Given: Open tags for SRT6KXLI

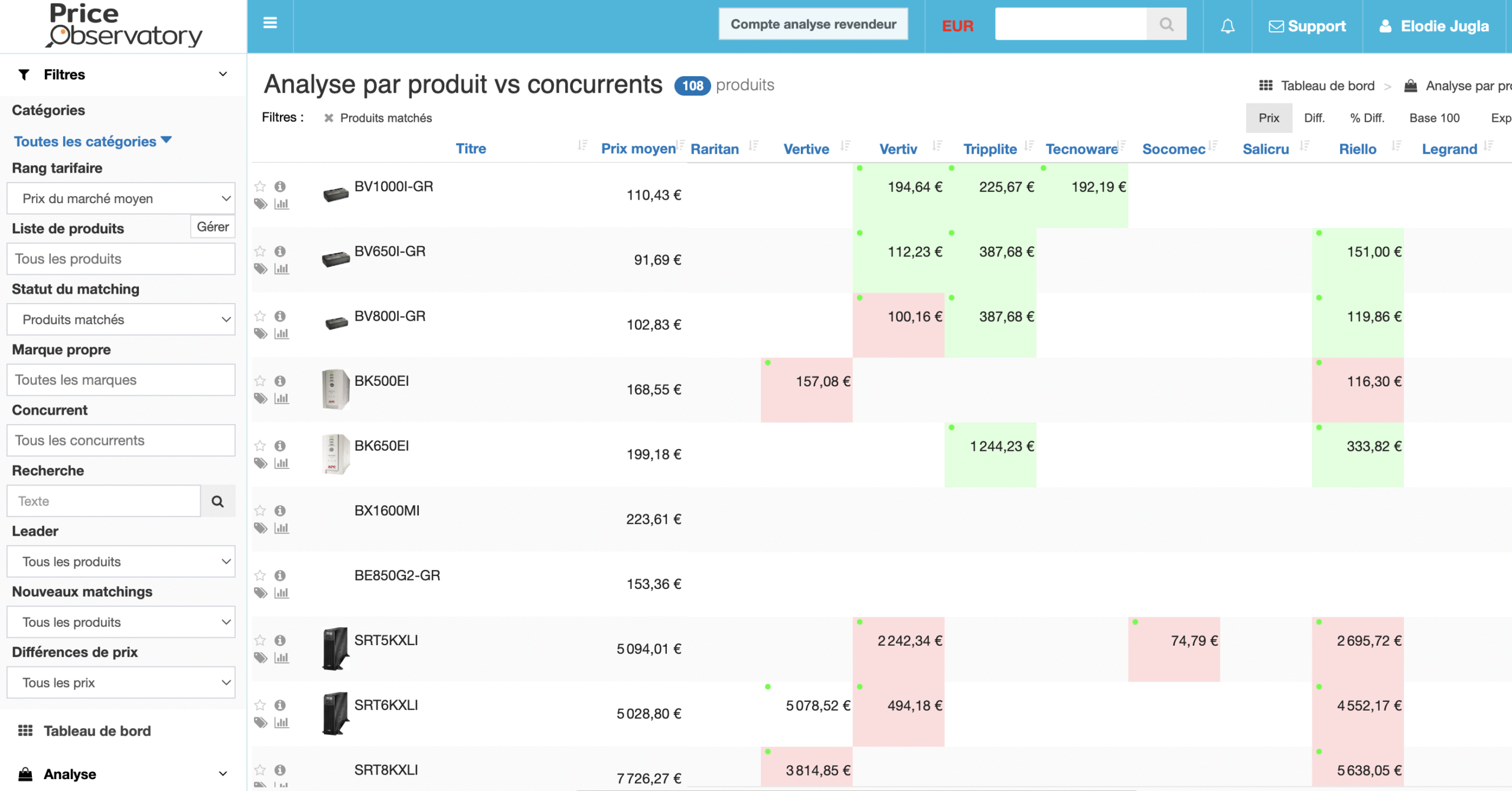Looking at the screenshot, I should tap(260, 722).
